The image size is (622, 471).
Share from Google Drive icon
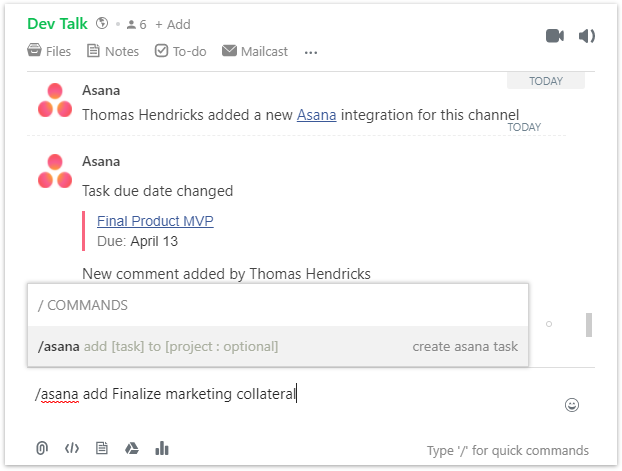click(132, 448)
